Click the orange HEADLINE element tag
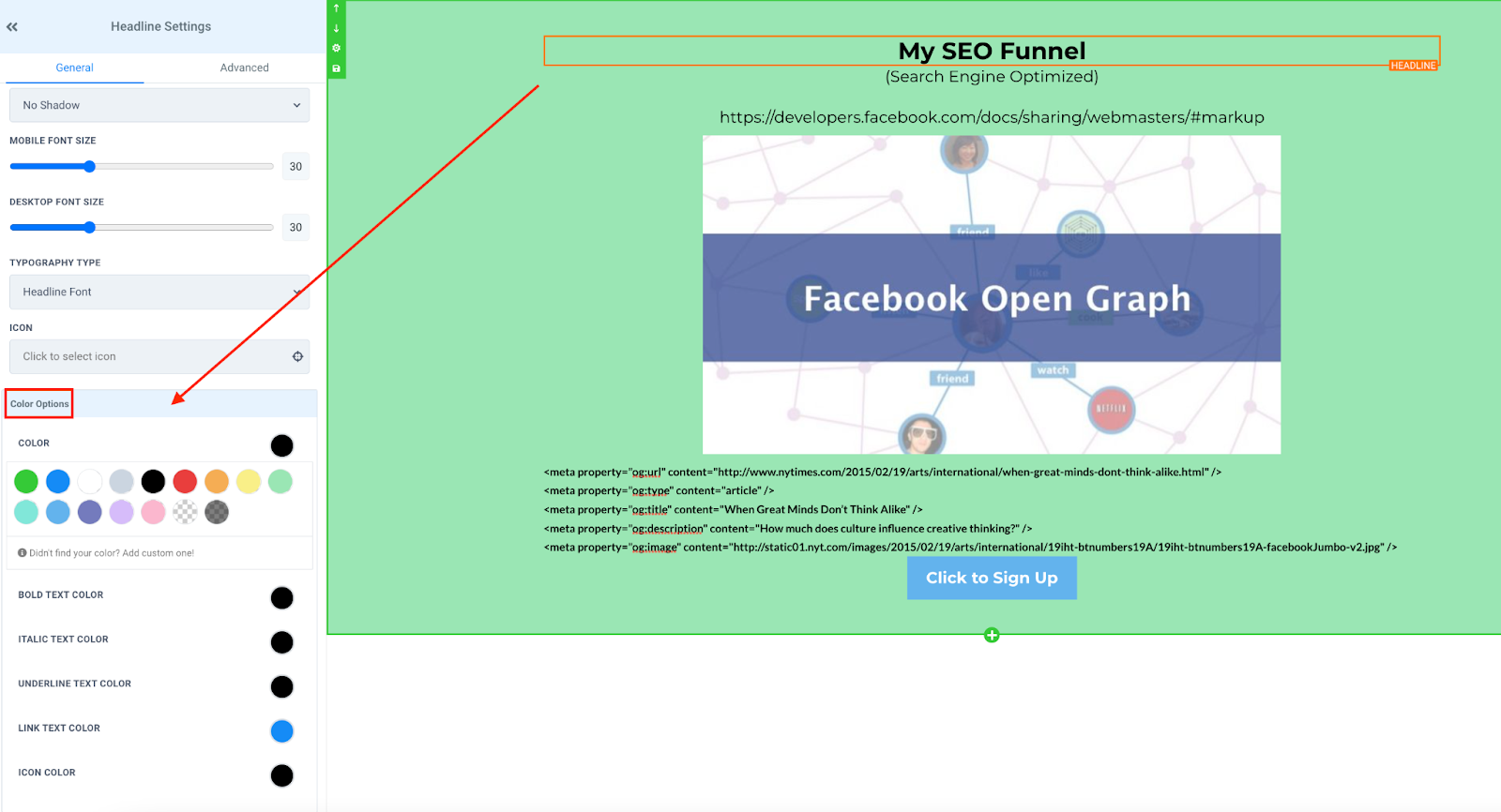This screenshot has height=812, width=1501. 1413,66
